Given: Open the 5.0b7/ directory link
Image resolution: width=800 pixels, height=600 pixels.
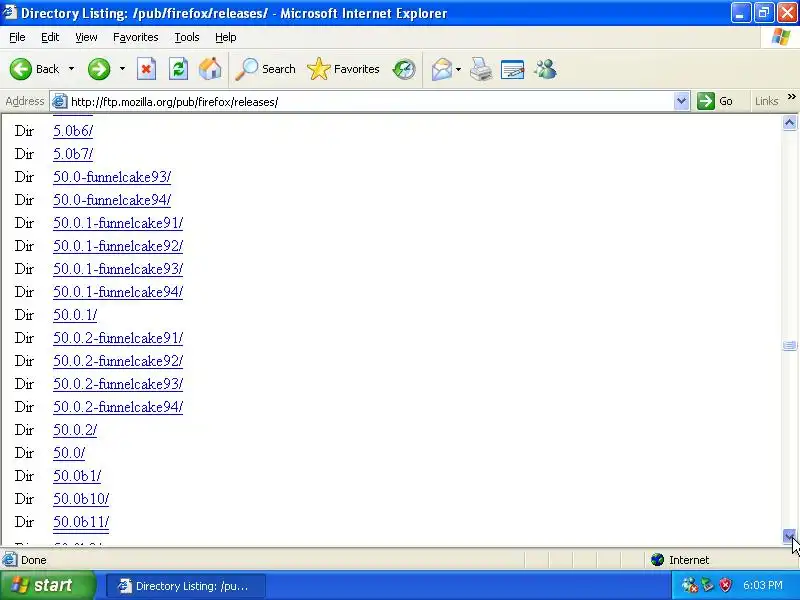Looking at the screenshot, I should pos(73,154).
